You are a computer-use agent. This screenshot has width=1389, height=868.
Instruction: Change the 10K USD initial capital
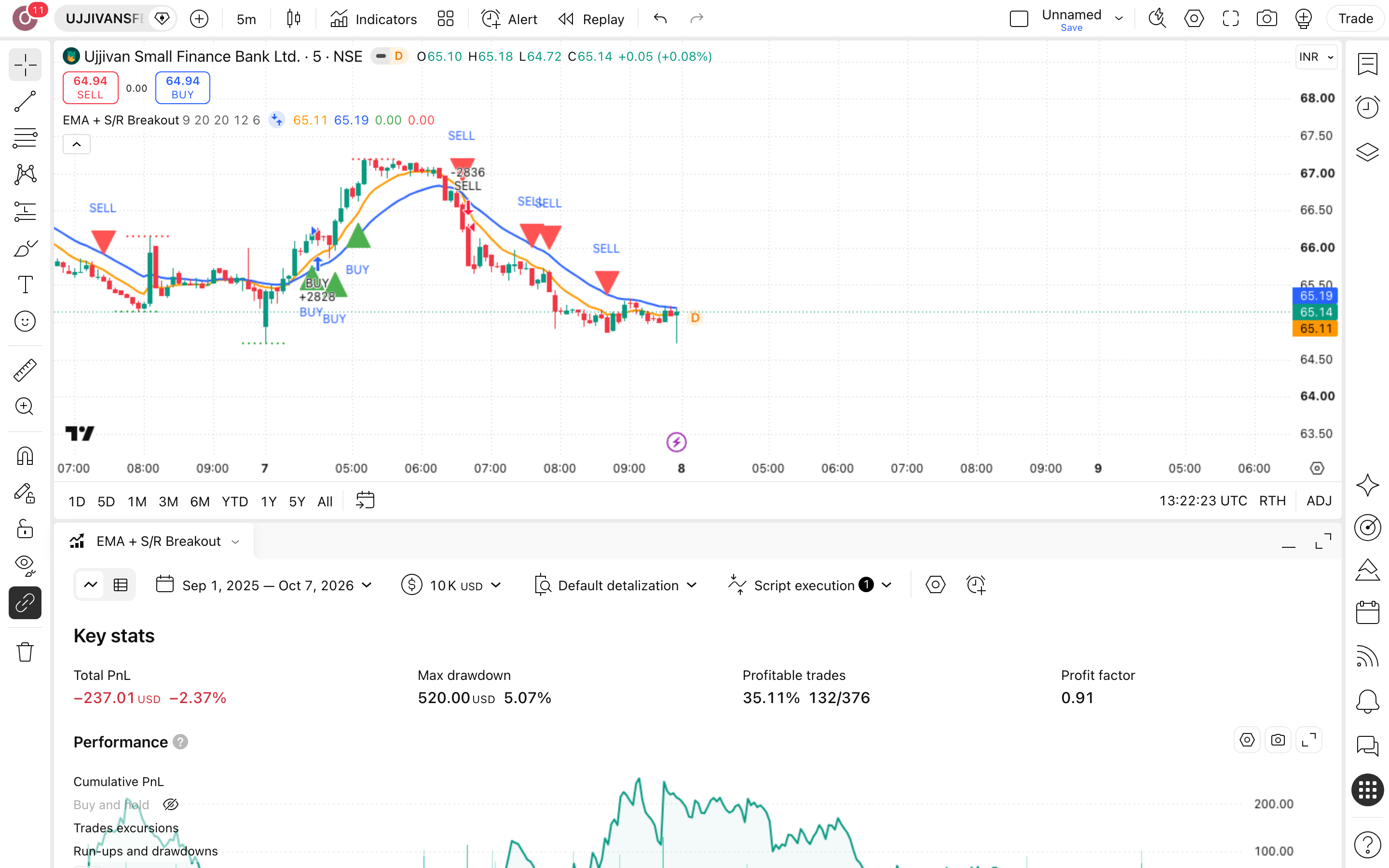coord(452,585)
